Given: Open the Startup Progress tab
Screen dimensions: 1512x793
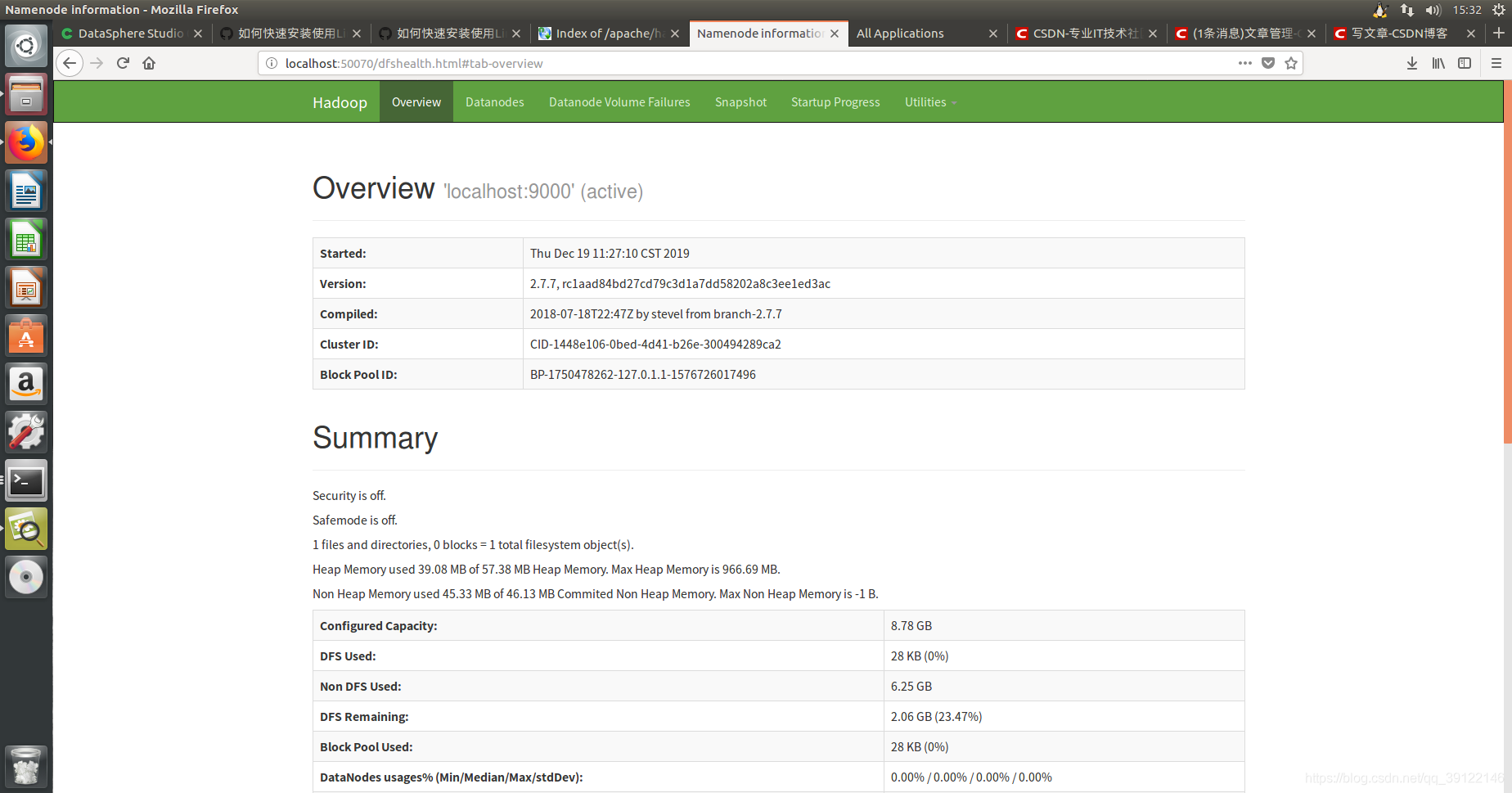Looking at the screenshot, I should pos(835,102).
